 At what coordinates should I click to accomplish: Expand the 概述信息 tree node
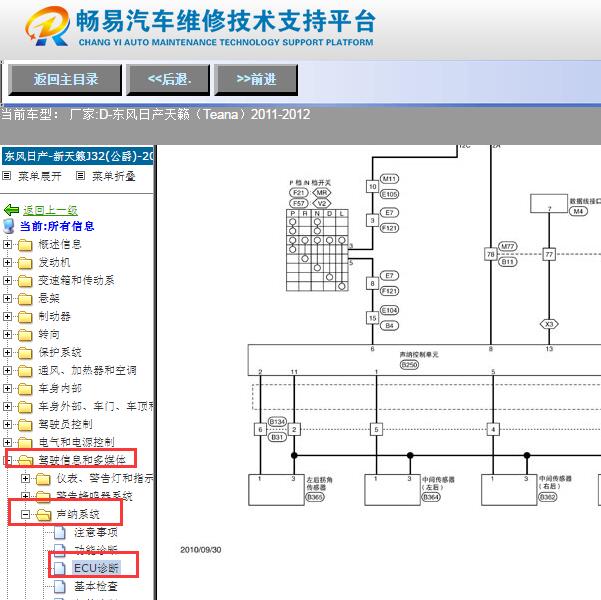click(x=7, y=244)
